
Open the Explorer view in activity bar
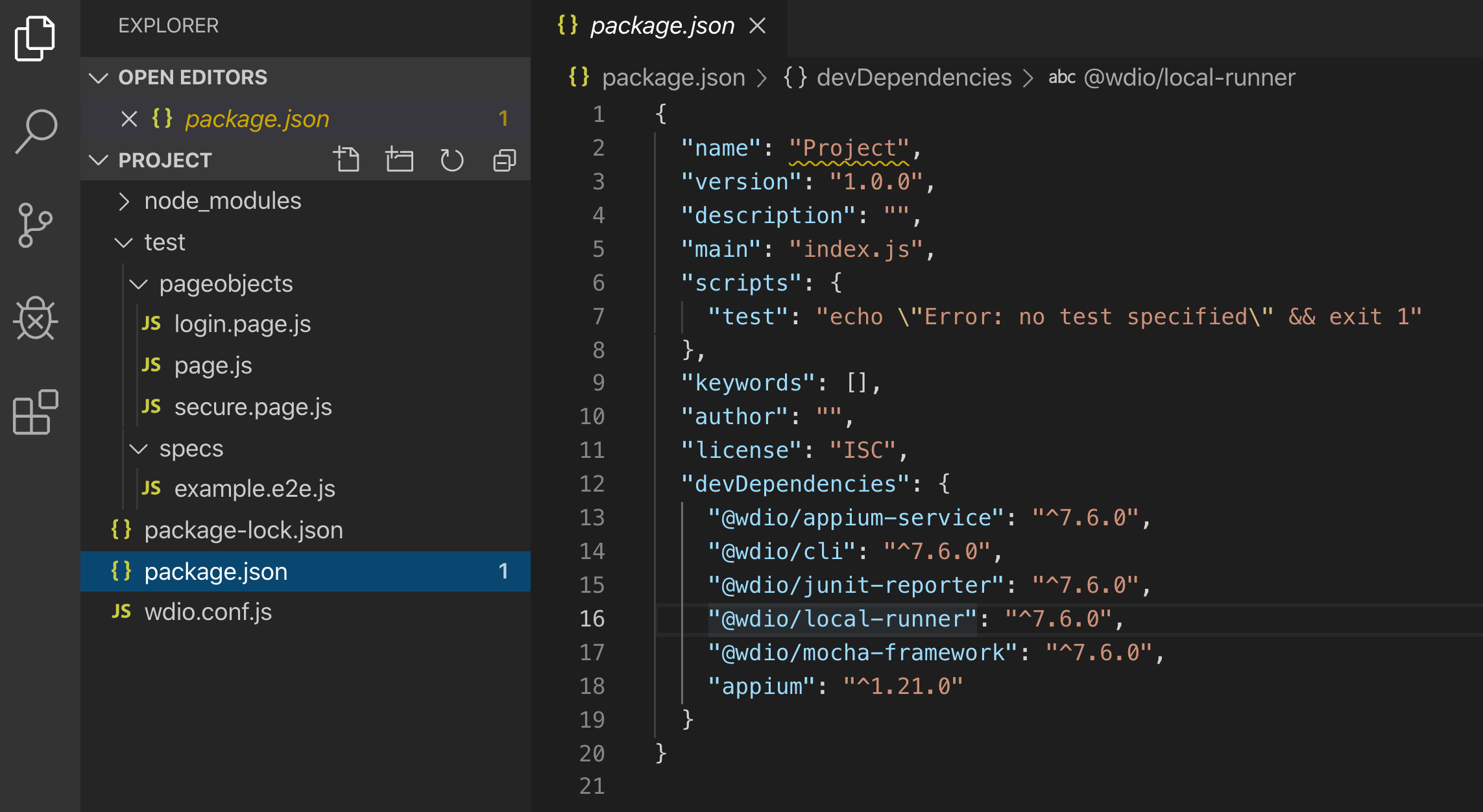click(x=35, y=39)
